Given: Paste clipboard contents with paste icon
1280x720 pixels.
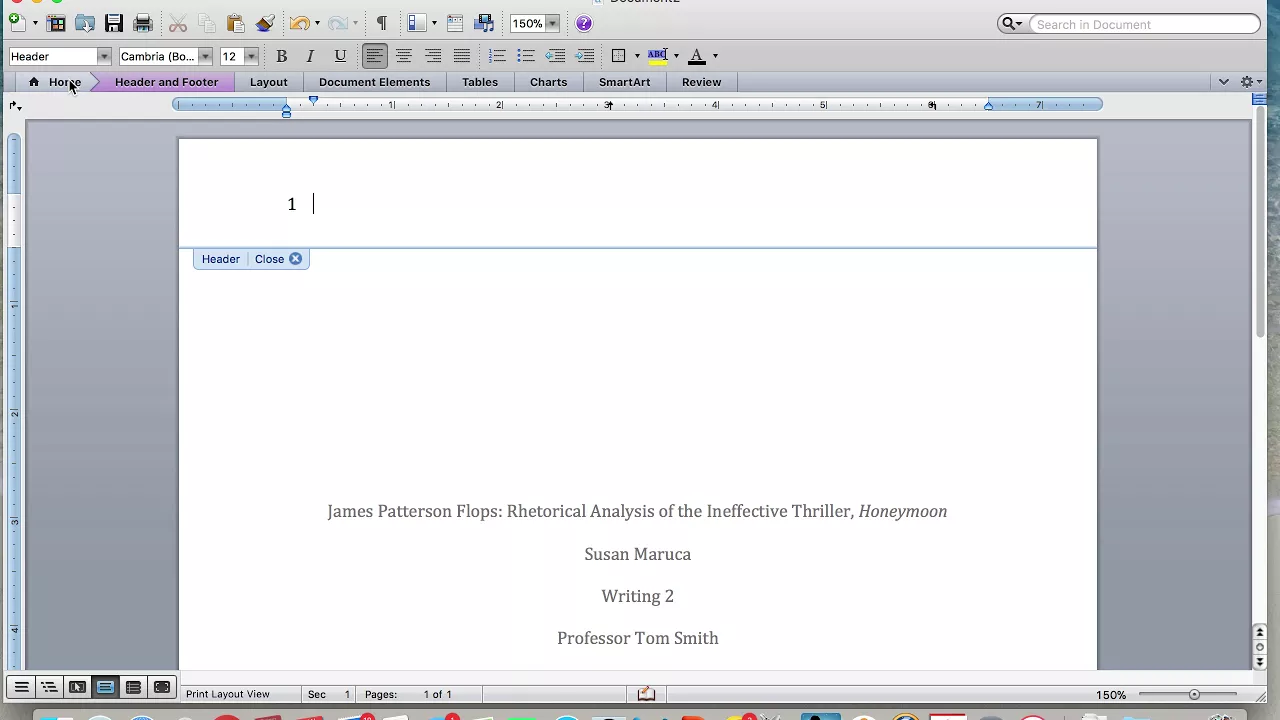Looking at the screenshot, I should [236, 23].
